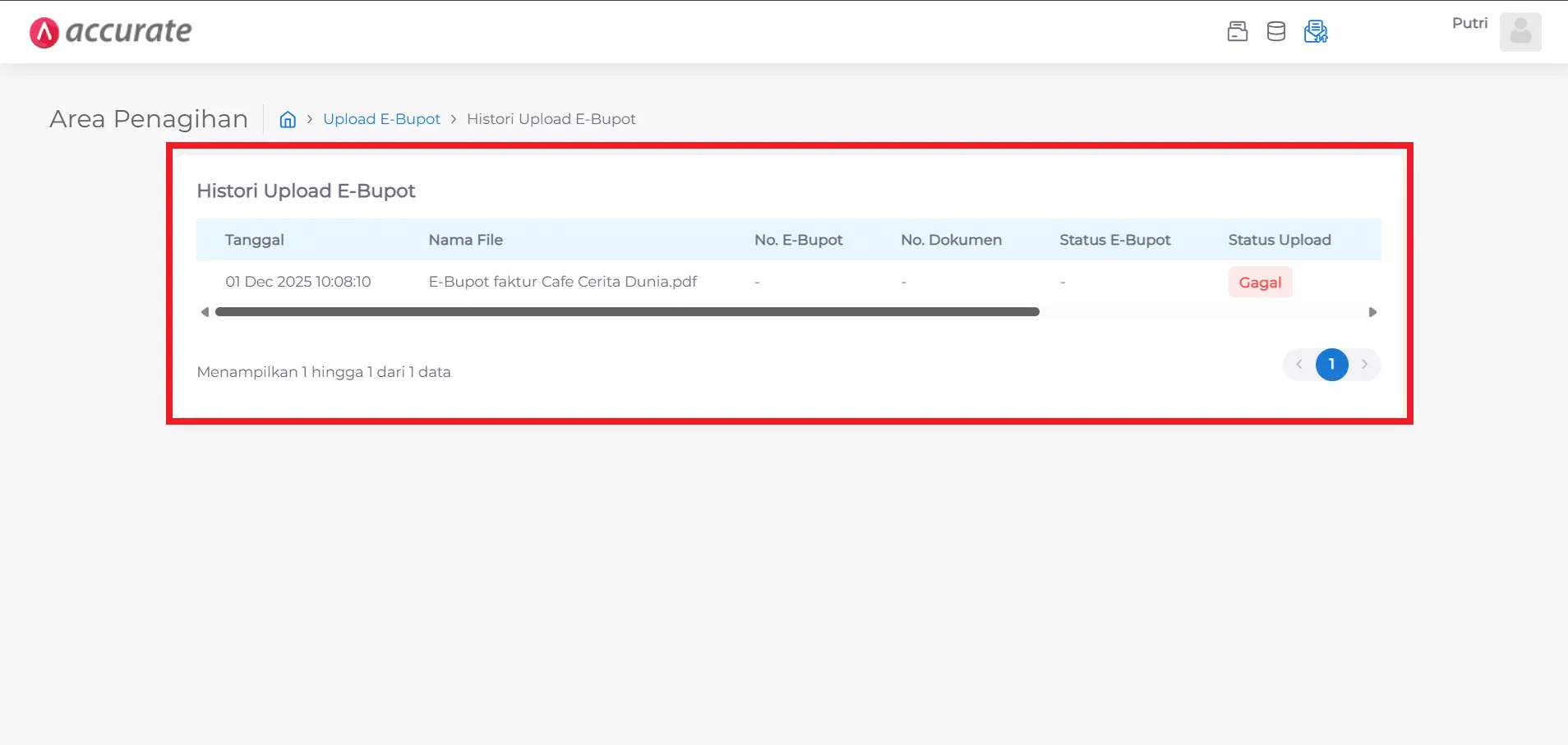
Task: Select file E-Bupot faktur Cafe Cerita Dunia.pdf
Action: 562,281
